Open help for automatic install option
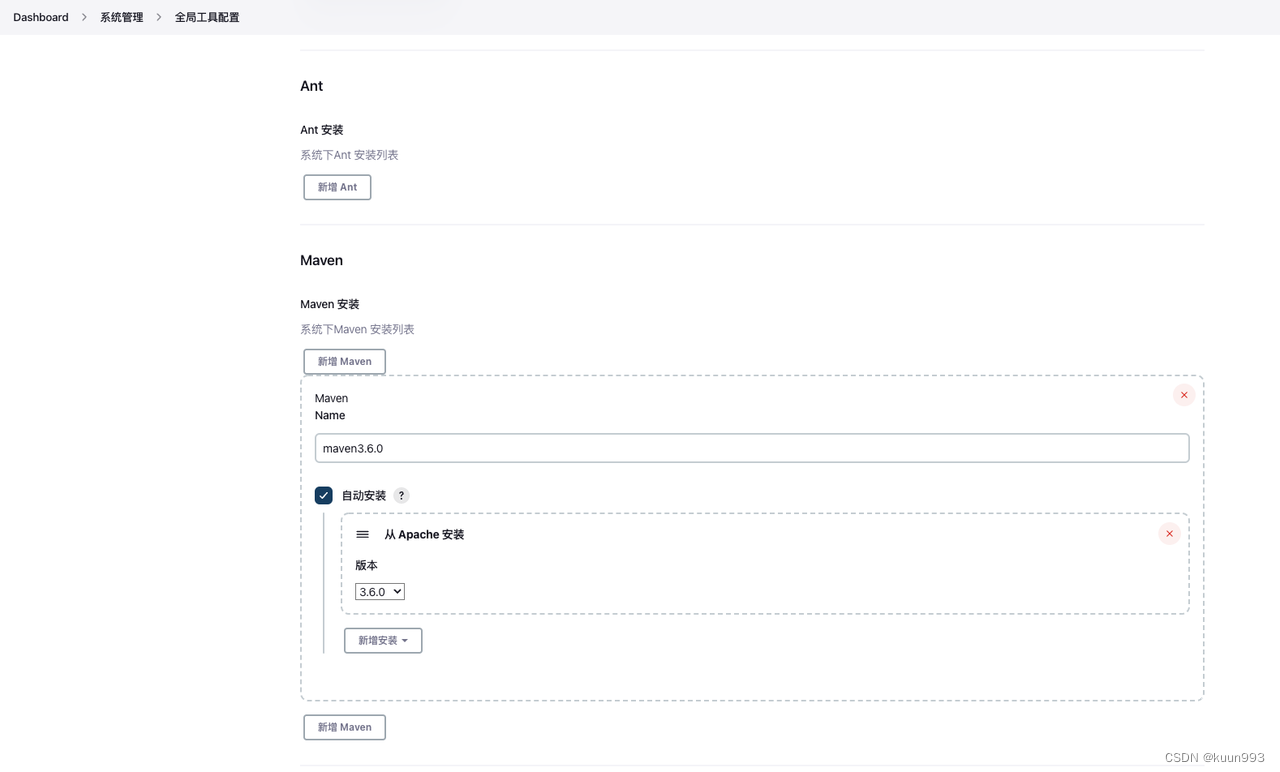1280x772 pixels. (x=401, y=496)
